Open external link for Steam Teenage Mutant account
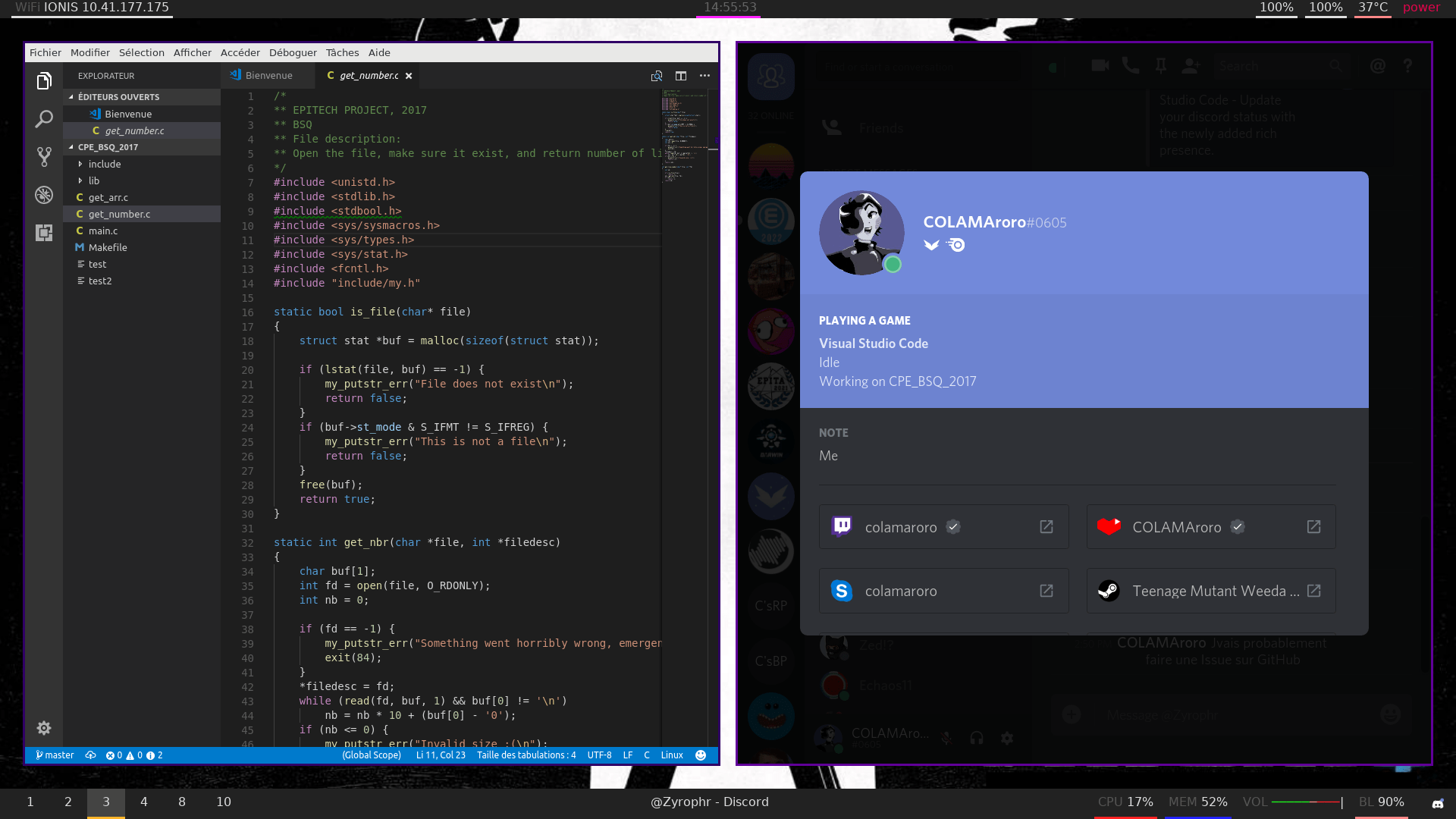 click(x=1314, y=591)
